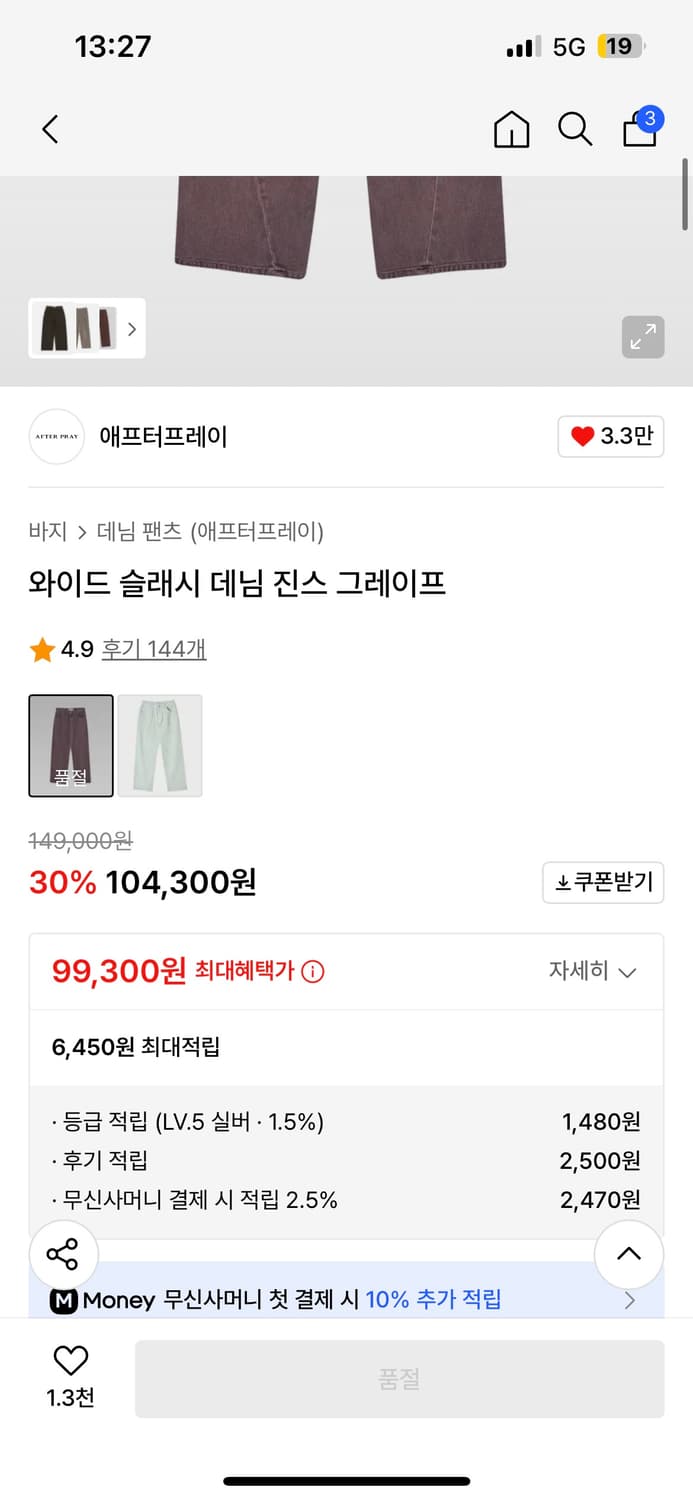Toggle product wishlist heart 1.3천
The height and width of the screenshot is (1500, 693).
70,1375
